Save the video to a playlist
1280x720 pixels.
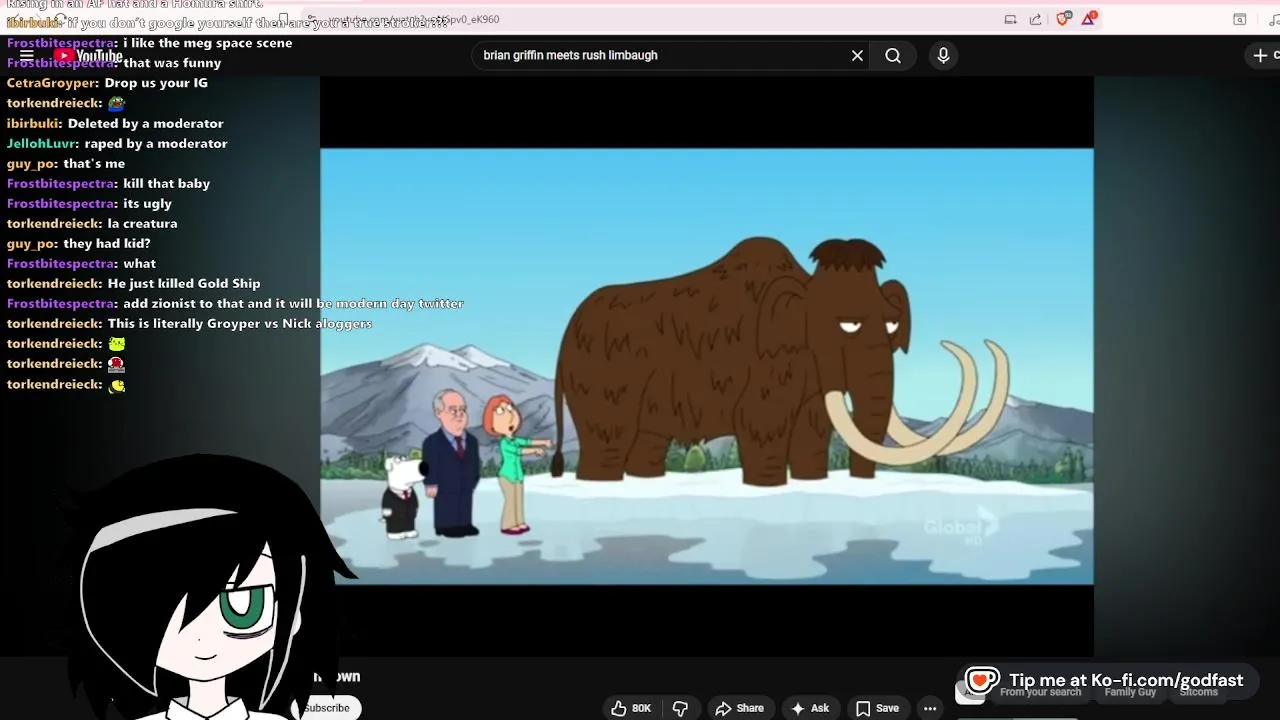point(877,708)
